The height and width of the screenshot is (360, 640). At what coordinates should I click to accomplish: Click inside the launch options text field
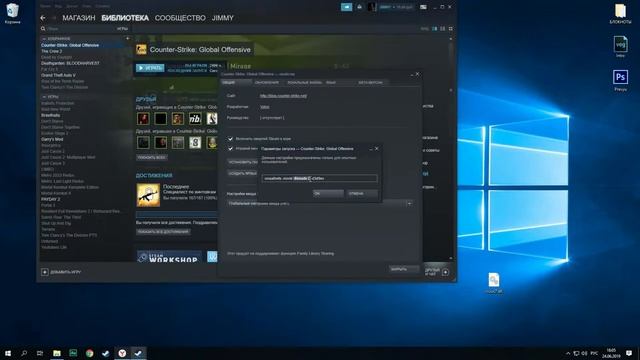(319, 178)
